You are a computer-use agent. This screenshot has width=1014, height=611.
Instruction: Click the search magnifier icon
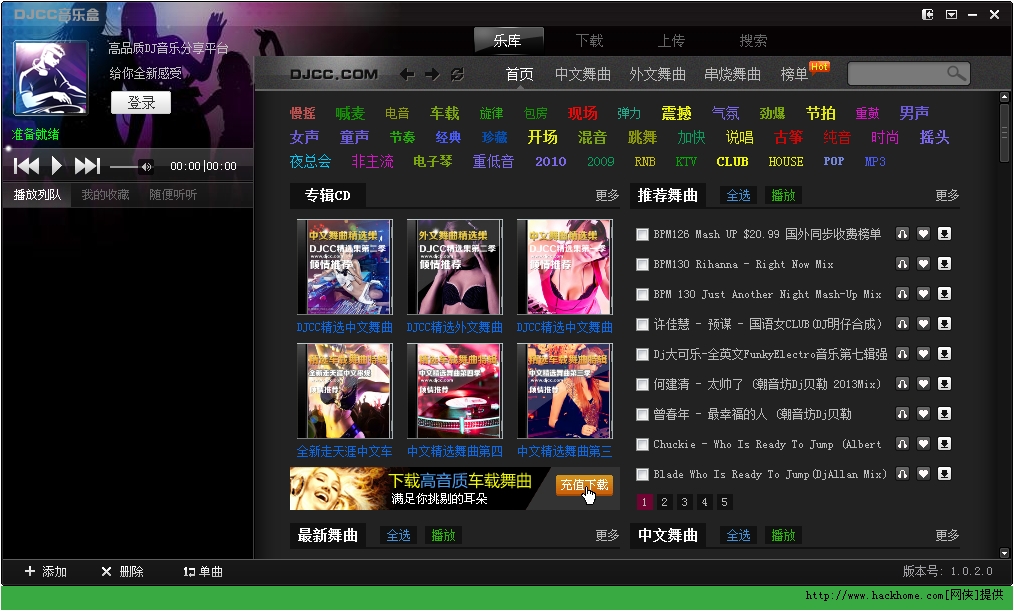coord(956,74)
